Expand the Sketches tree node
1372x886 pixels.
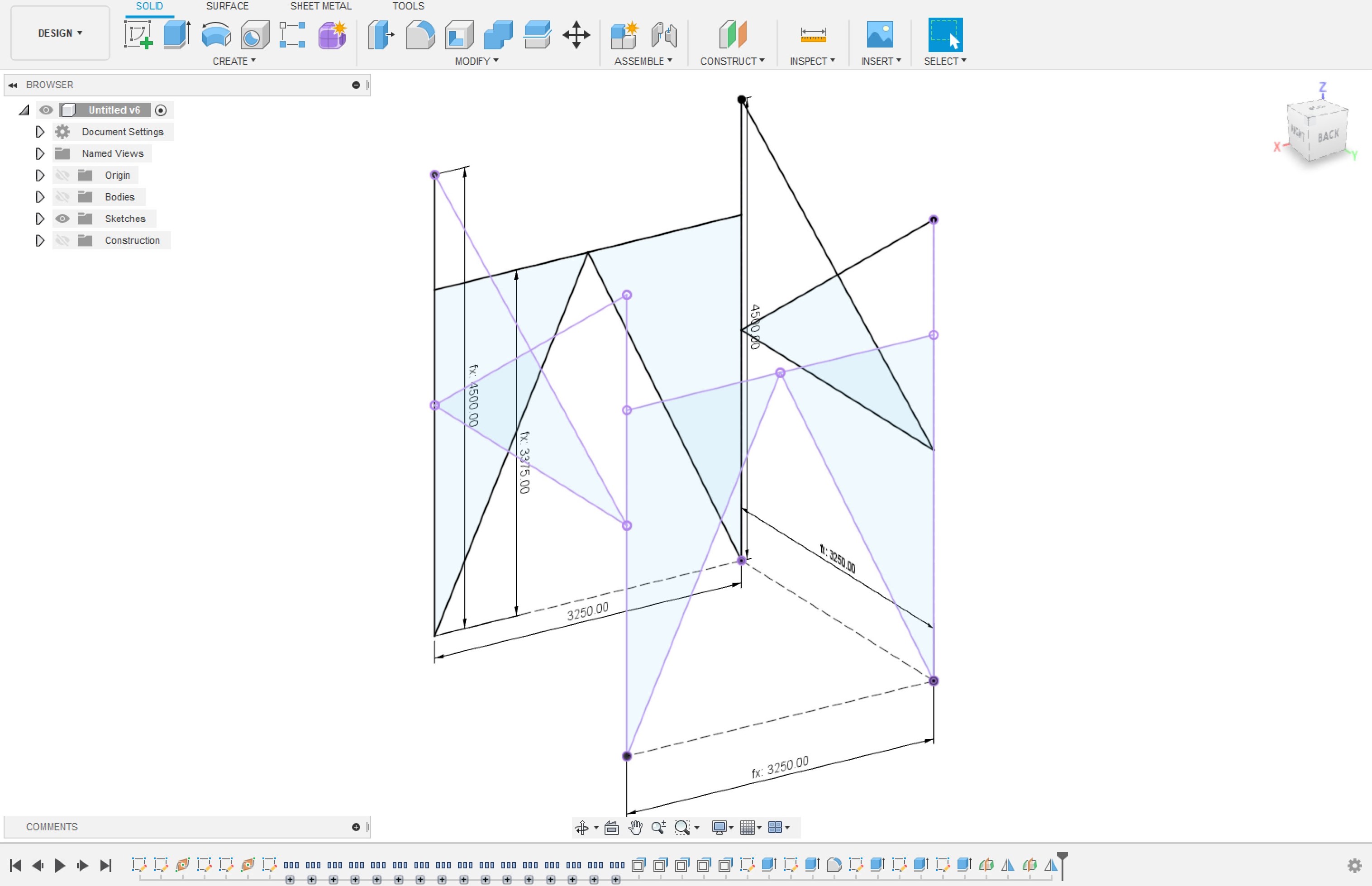coord(40,219)
